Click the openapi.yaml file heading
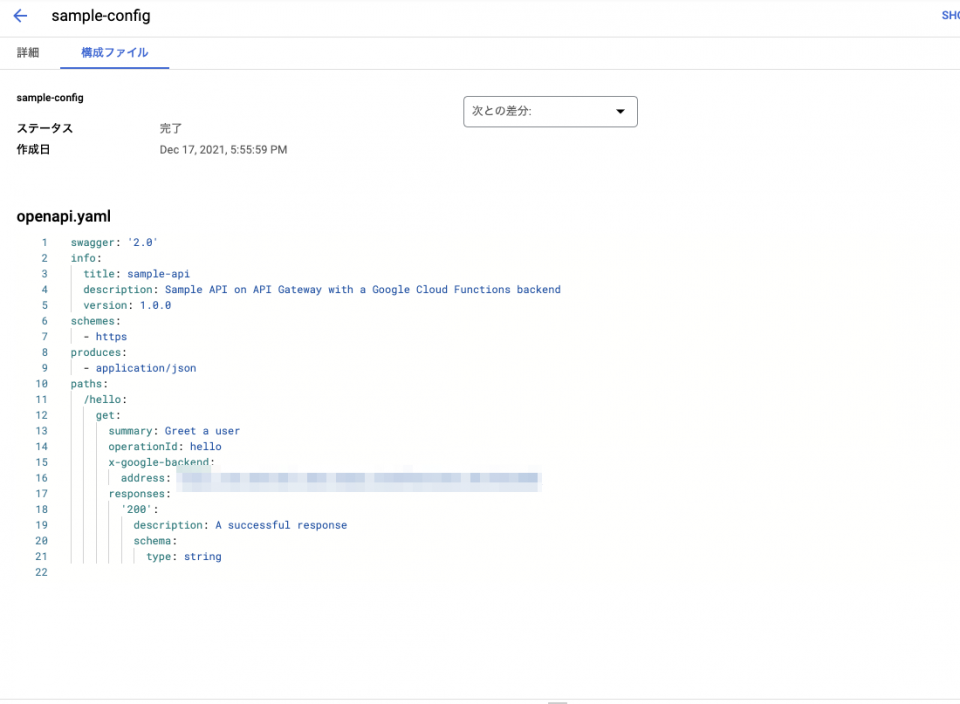 (63, 216)
